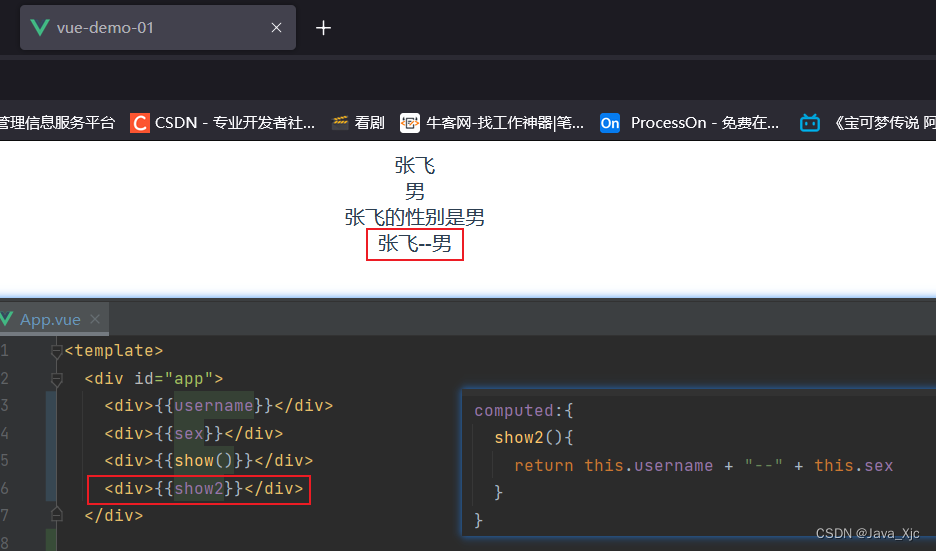Click the '<template>' tag in editor
The width and height of the screenshot is (936, 551).
(113, 351)
